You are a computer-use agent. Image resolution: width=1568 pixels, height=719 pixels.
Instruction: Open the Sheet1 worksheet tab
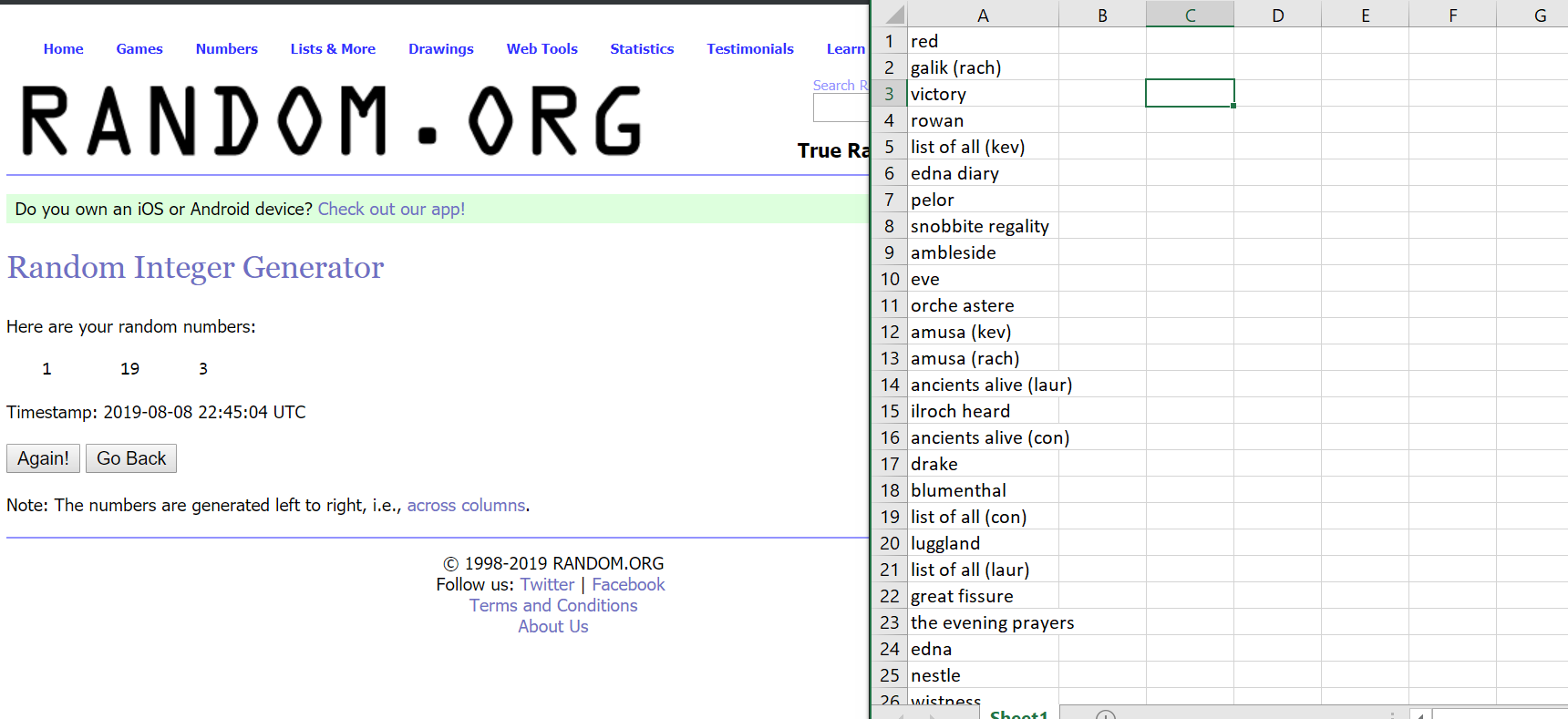pos(1018,714)
